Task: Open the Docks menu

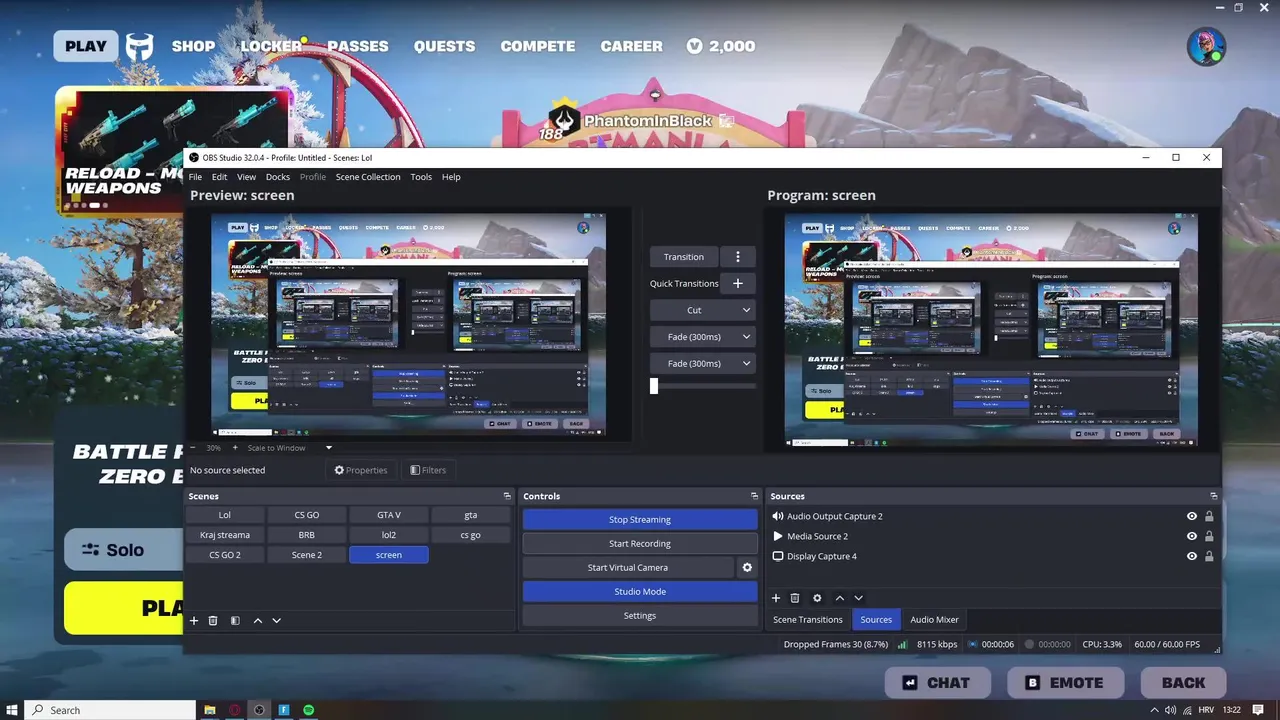Action: pyautogui.click(x=277, y=177)
